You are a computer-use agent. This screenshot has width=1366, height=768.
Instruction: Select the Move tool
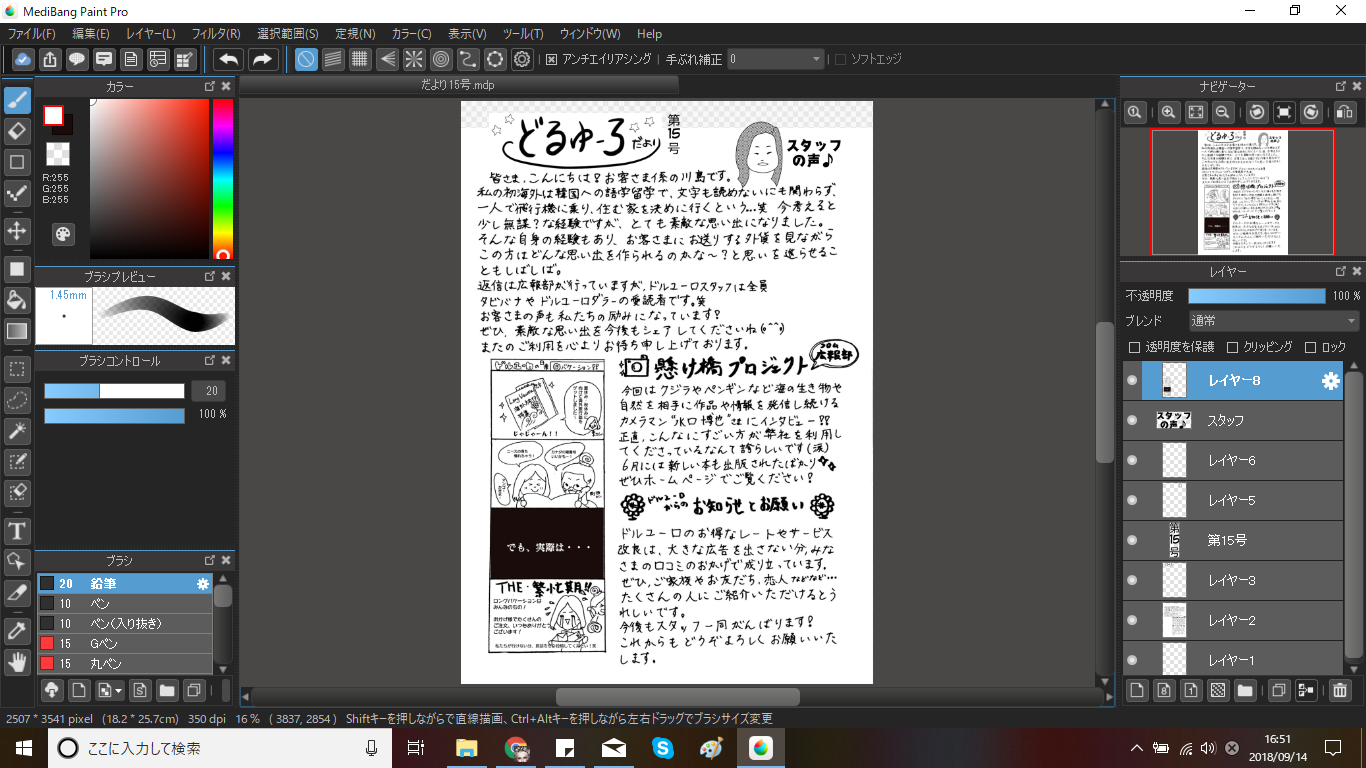coord(17,232)
